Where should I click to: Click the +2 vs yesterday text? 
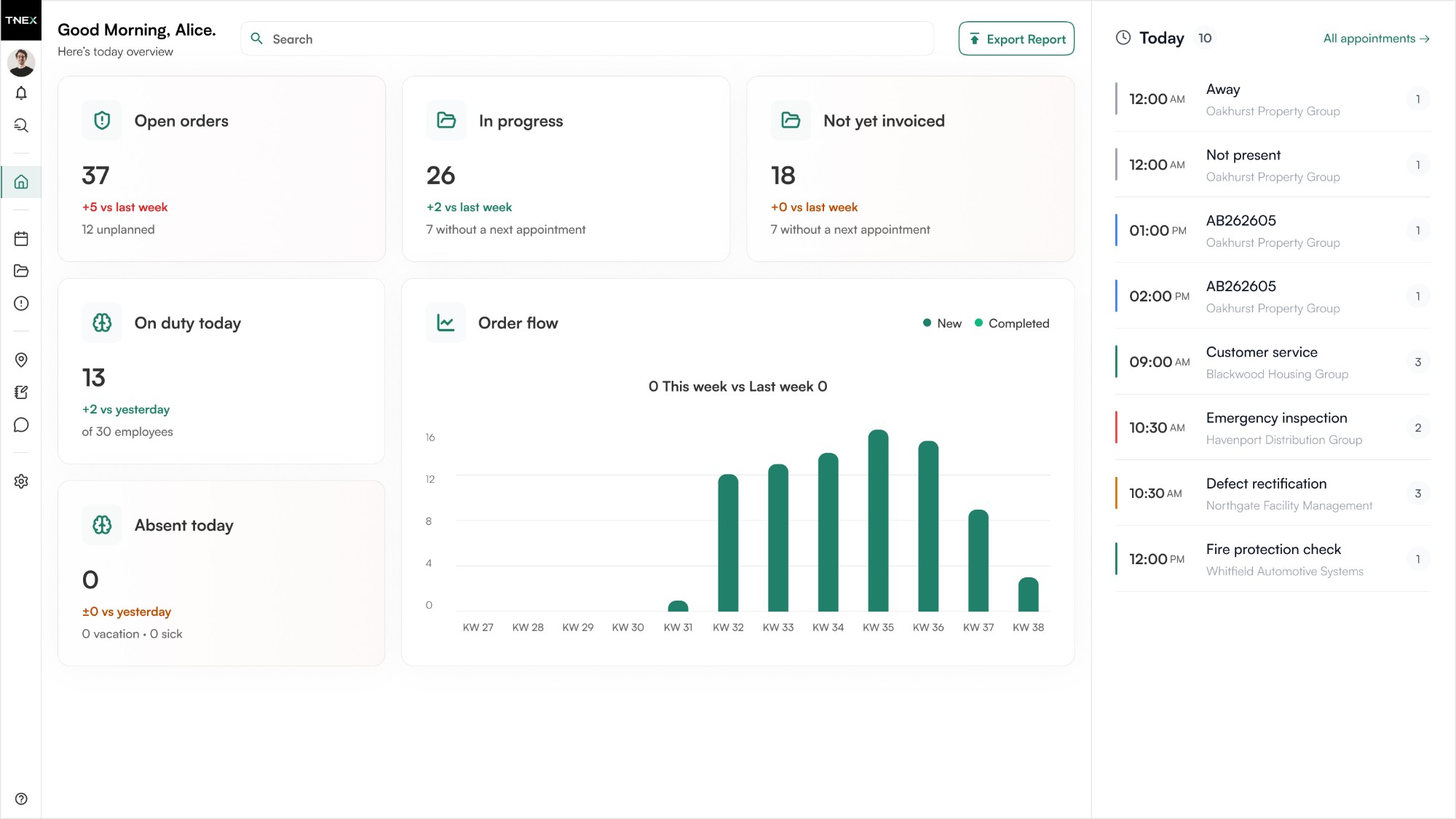(x=126, y=409)
